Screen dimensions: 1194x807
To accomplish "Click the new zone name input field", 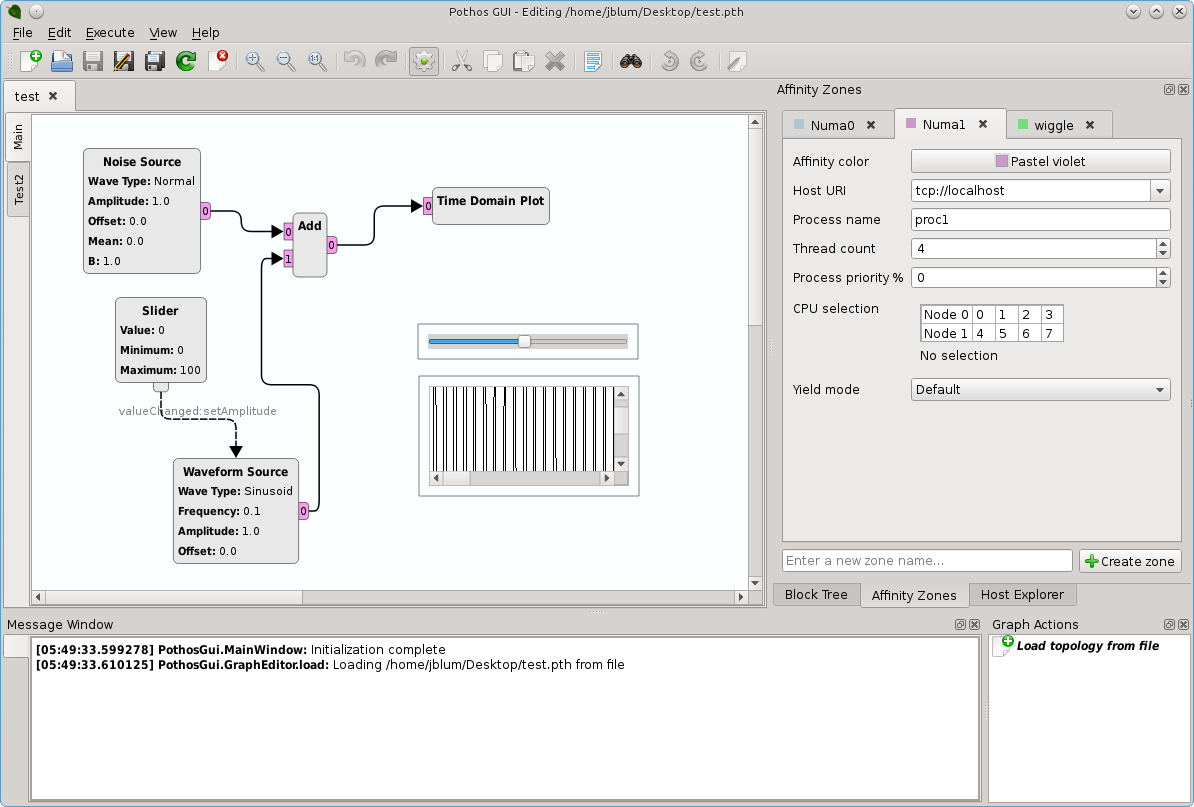I will coord(927,561).
